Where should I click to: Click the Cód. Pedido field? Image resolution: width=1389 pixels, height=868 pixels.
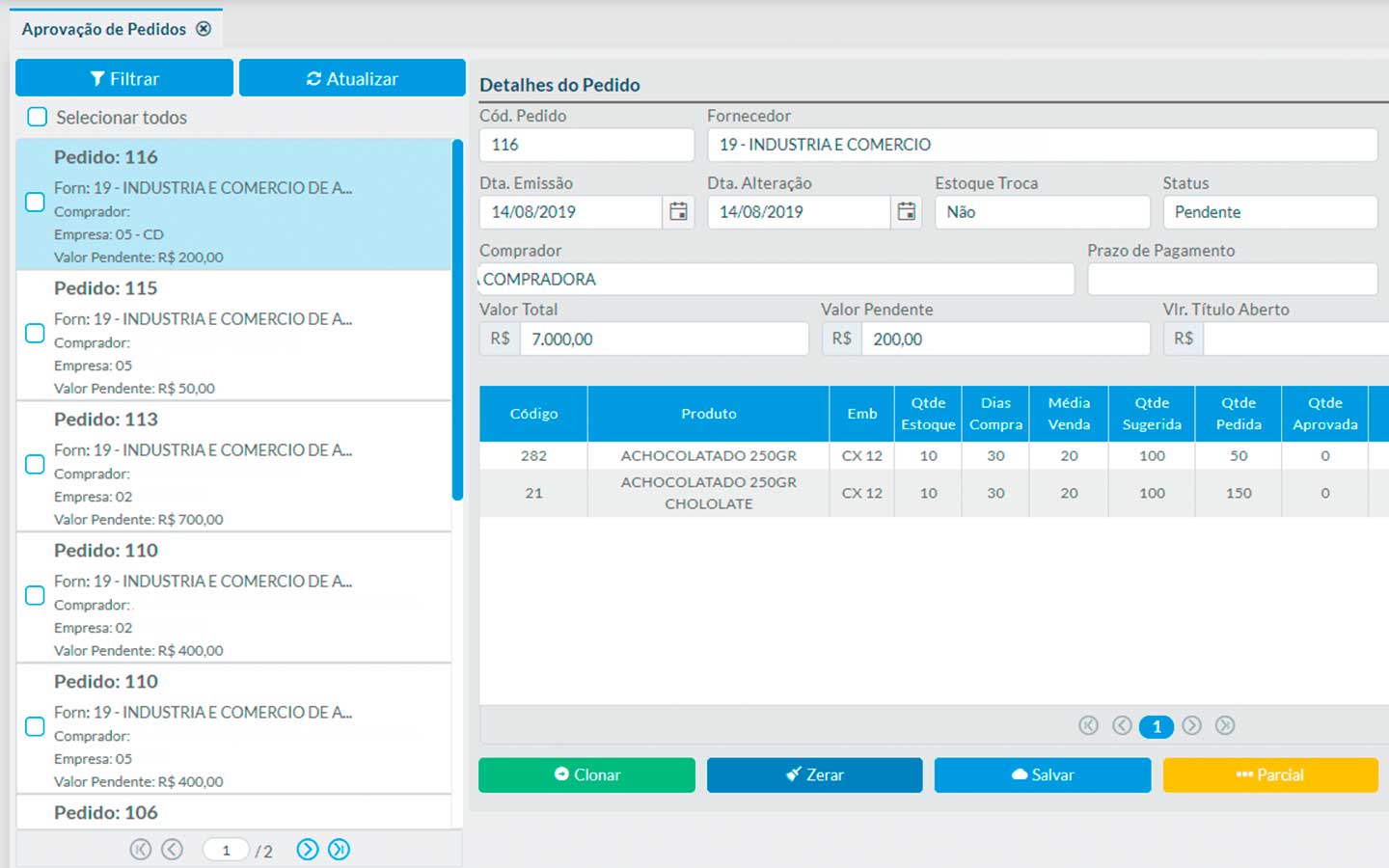[x=586, y=145]
